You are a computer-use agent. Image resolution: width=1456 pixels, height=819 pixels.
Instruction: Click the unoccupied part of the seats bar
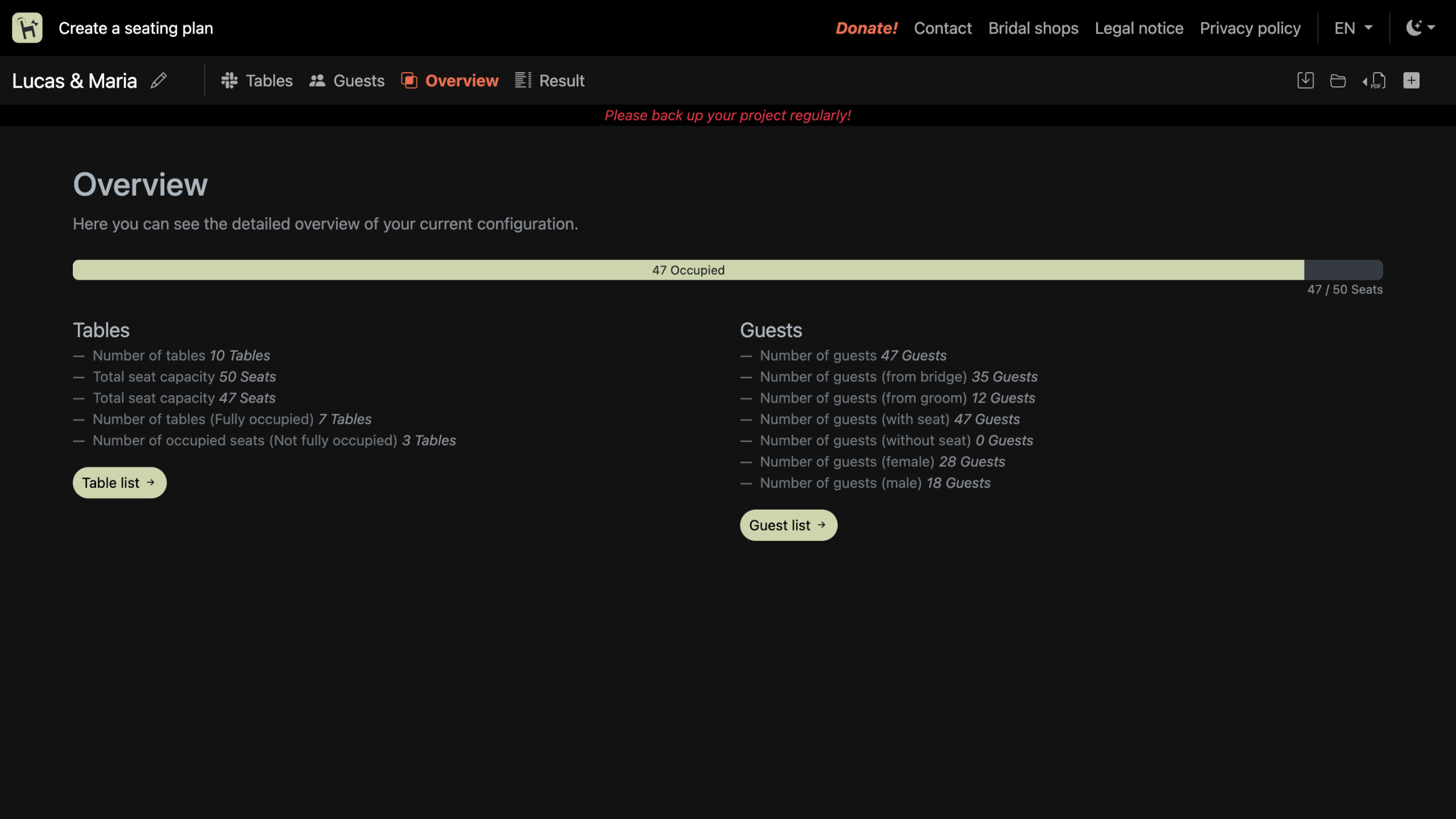tap(1343, 270)
